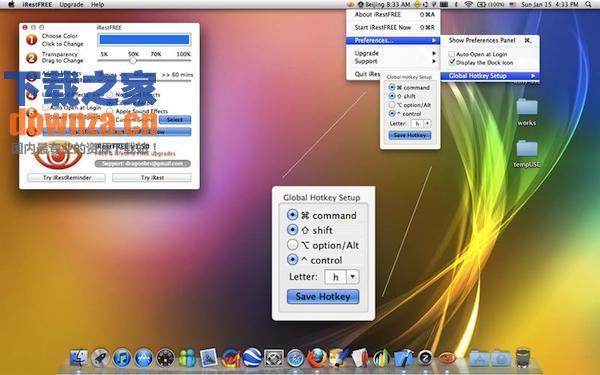Click Beijing 8:33 AM world clock text
600x375 pixels.
[x=387, y=5]
